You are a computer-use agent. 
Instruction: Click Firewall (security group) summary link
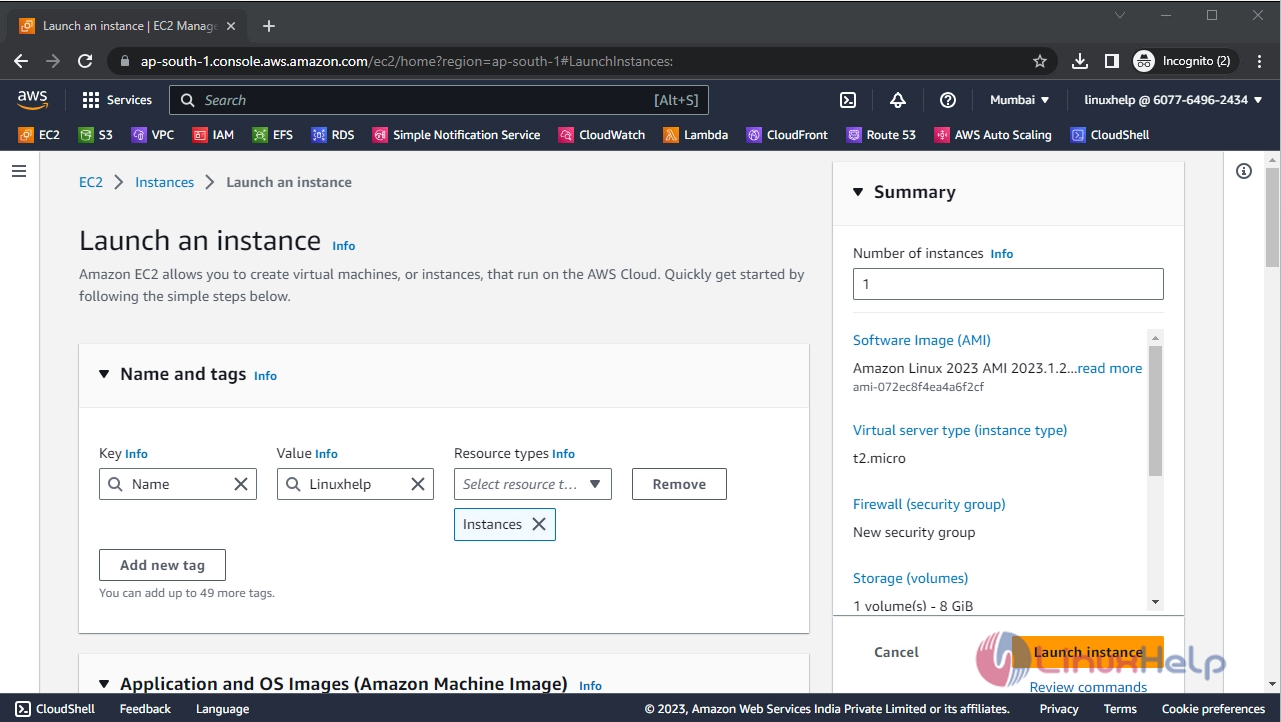(929, 504)
